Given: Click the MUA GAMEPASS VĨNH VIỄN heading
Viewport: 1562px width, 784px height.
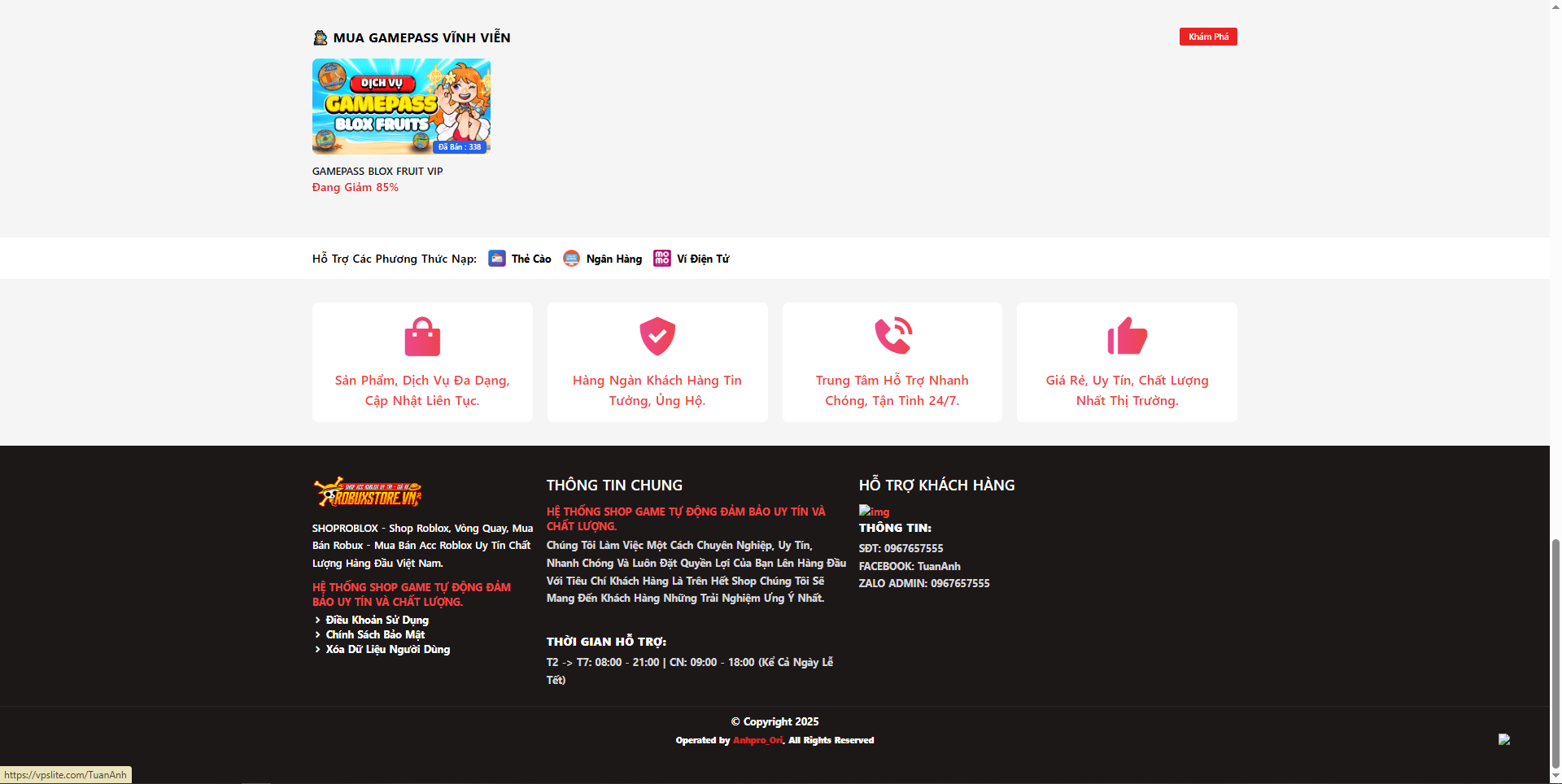Looking at the screenshot, I should coord(421,37).
